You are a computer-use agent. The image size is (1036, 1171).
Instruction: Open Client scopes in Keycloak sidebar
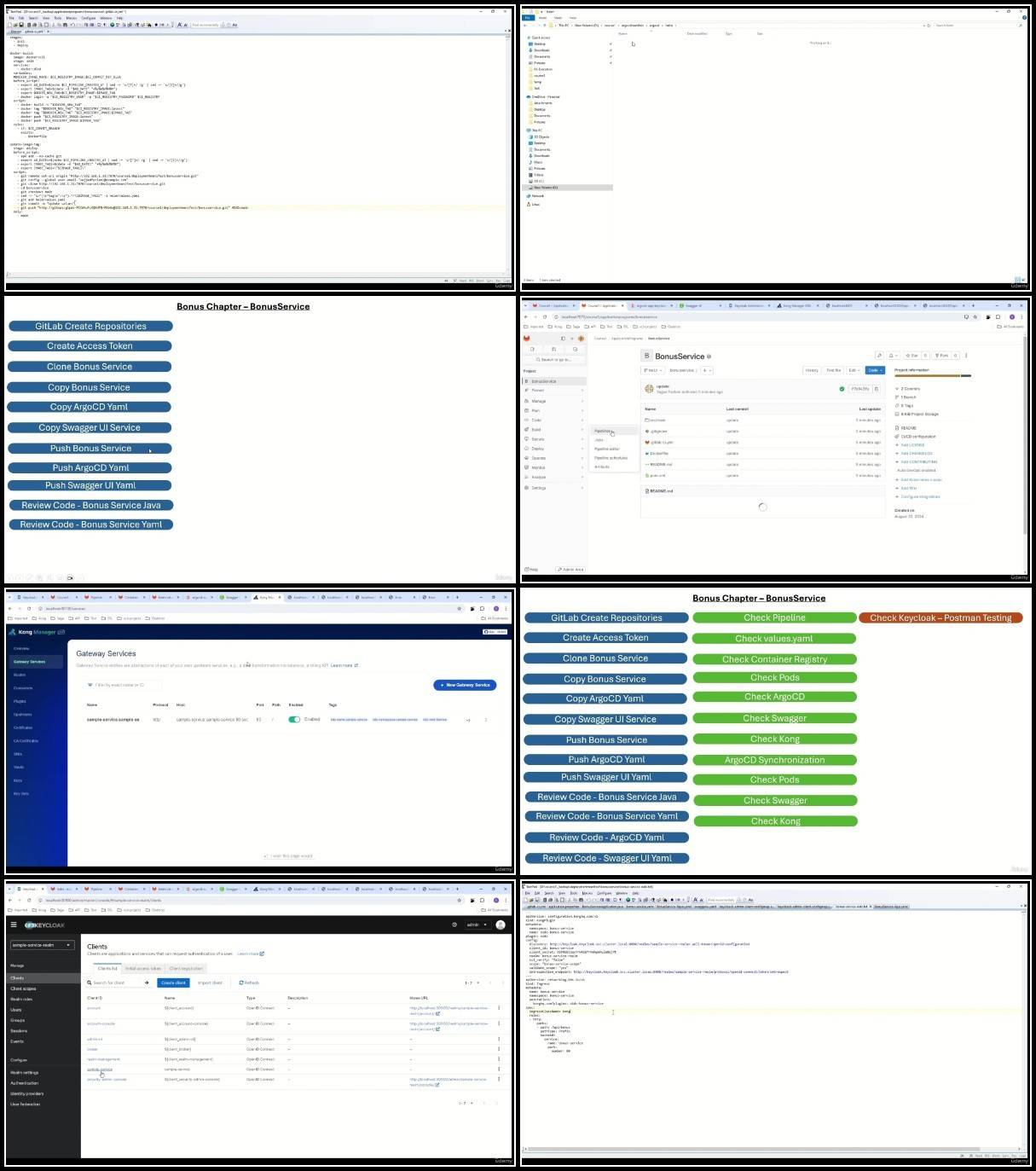tap(23, 988)
